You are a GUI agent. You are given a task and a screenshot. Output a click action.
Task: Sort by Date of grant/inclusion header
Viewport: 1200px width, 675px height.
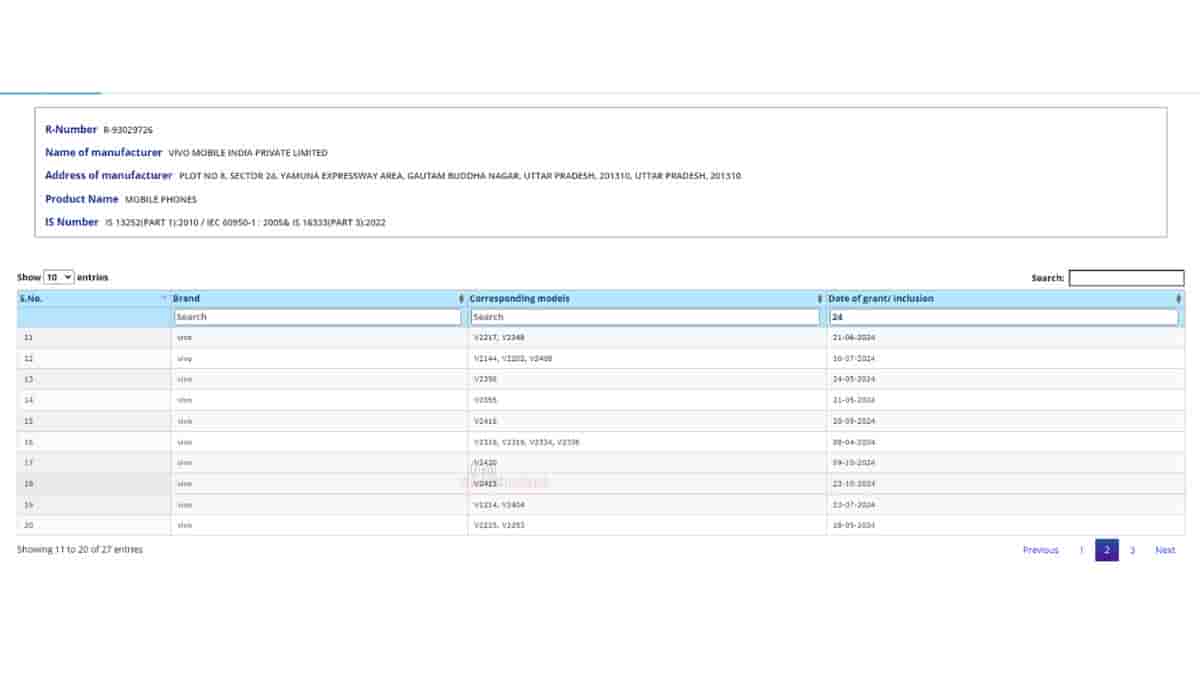tap(882, 299)
